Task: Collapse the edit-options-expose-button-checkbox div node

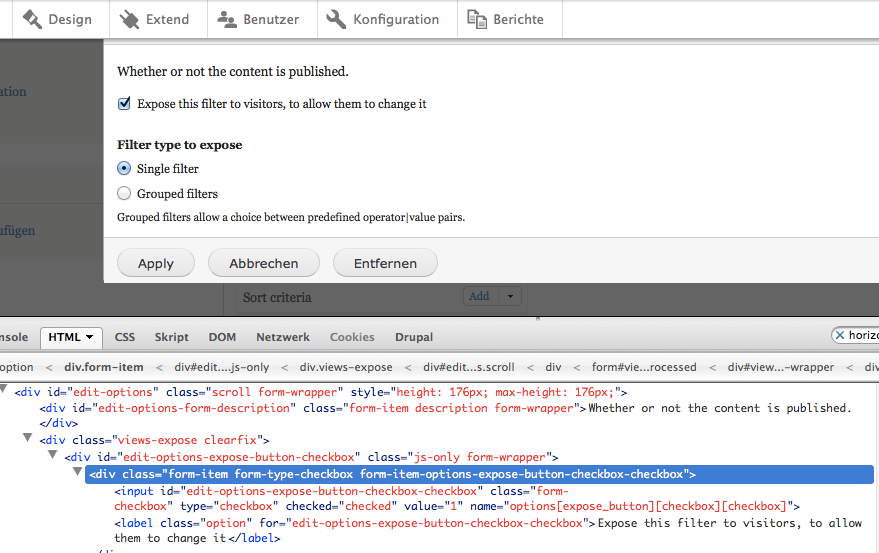Action: click(53, 457)
